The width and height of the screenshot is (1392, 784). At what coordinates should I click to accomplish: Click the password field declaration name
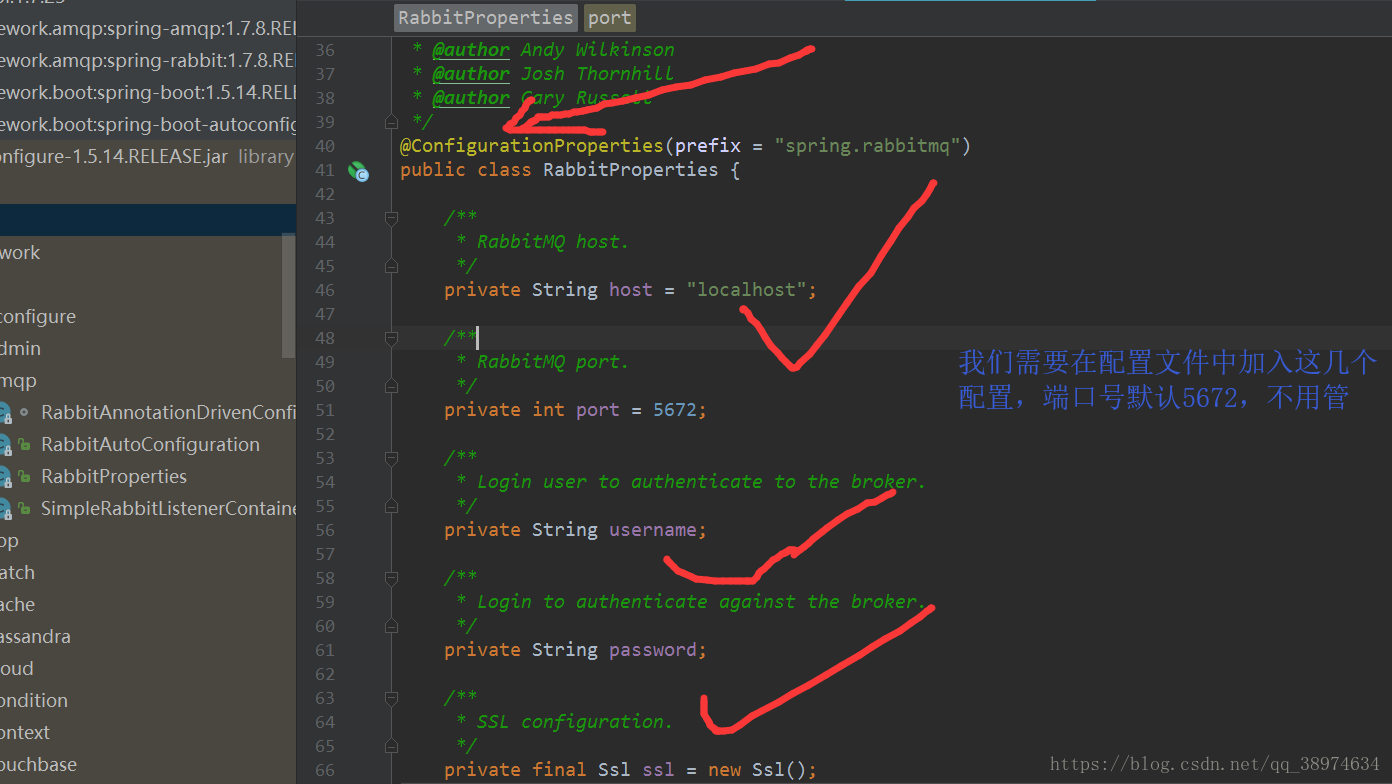[x=653, y=650]
